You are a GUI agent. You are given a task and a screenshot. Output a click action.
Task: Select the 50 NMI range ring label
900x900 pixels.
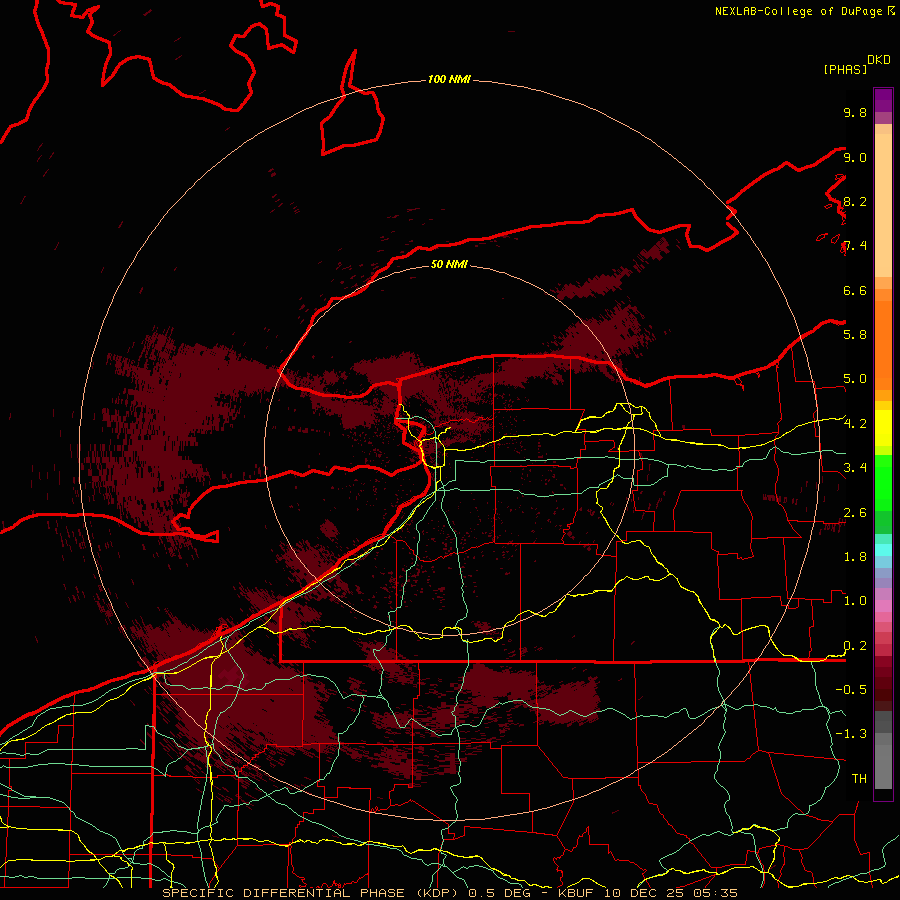(x=449, y=264)
